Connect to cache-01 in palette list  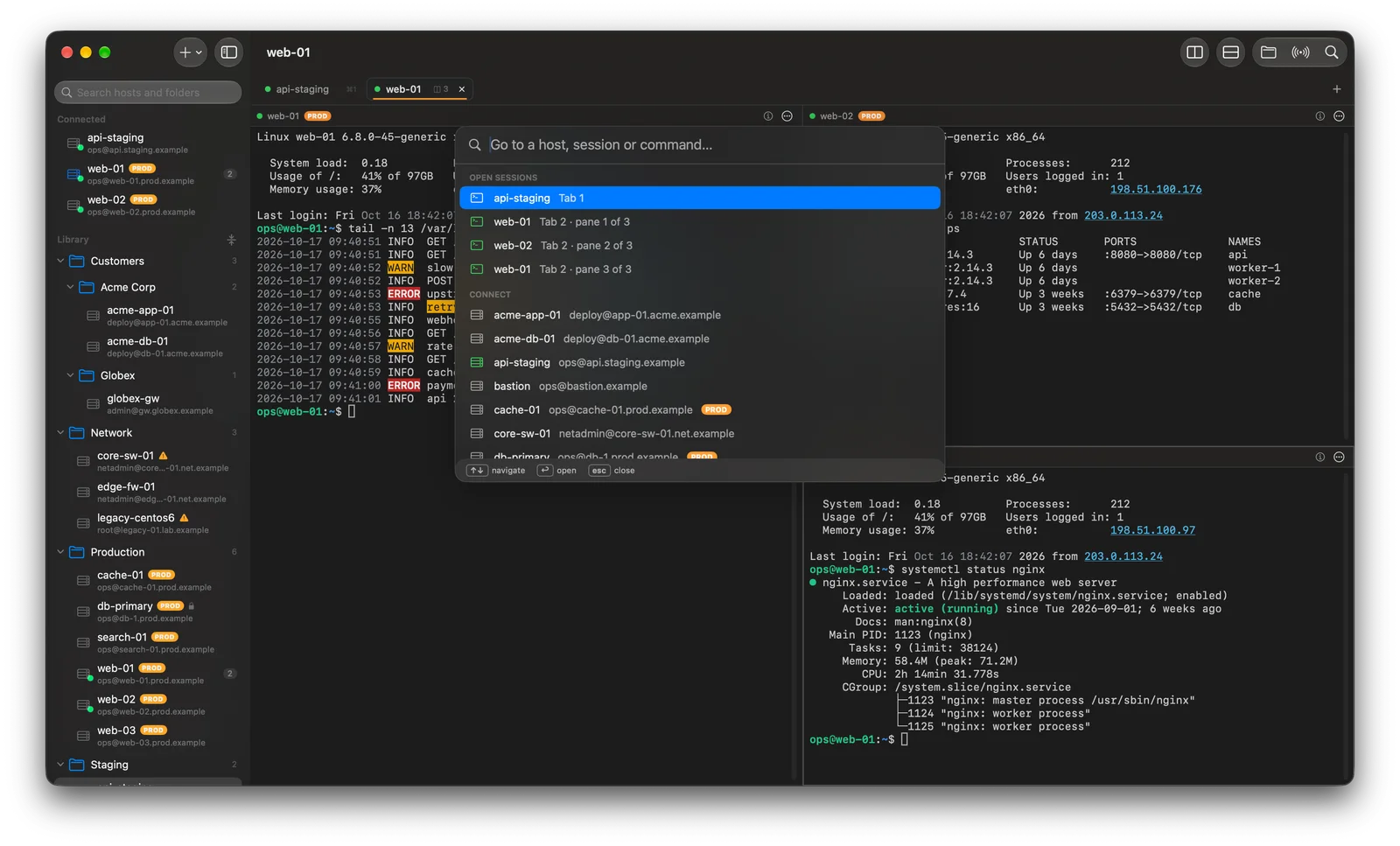point(700,409)
